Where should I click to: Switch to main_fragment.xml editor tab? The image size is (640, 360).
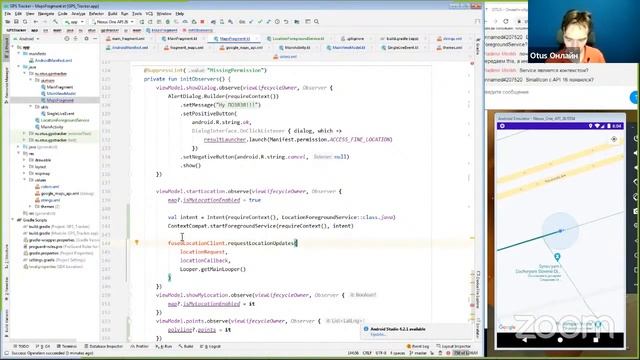126,39
